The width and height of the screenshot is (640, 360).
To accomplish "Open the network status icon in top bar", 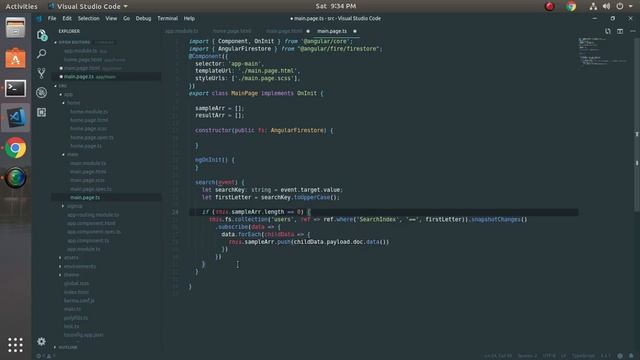I will click(593, 6).
